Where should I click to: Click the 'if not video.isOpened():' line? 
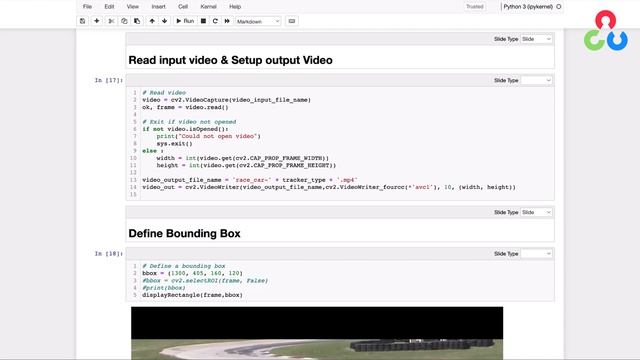pyautogui.click(x=185, y=129)
